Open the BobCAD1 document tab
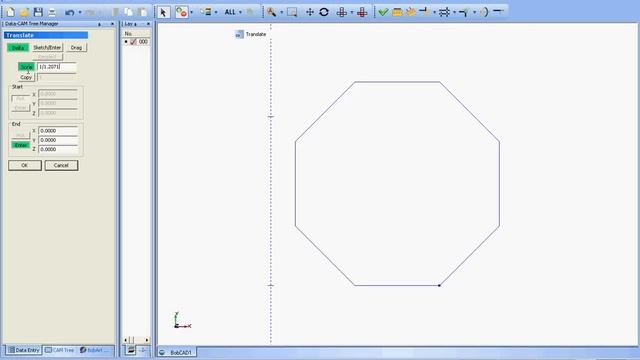The width and height of the screenshot is (640, 360). click(176, 352)
